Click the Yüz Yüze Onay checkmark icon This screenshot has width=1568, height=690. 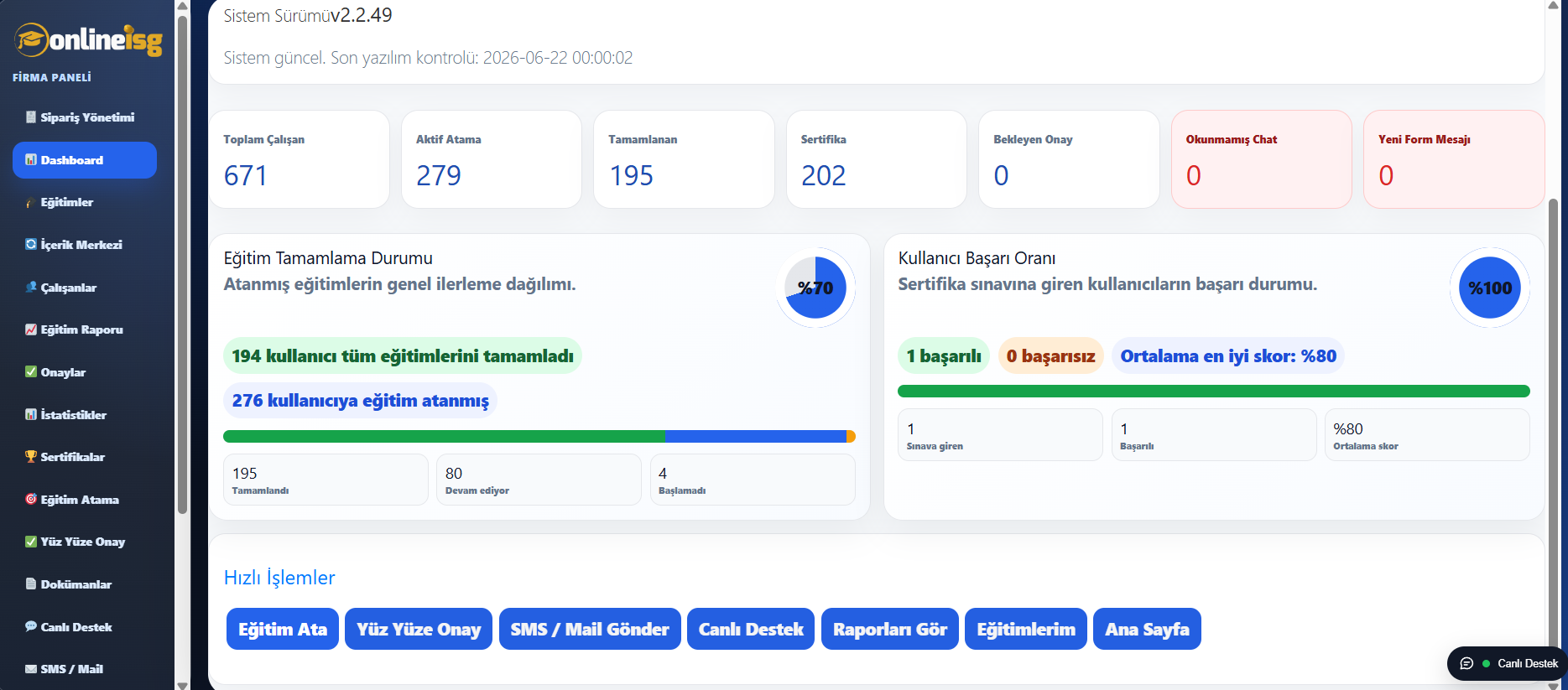pos(31,542)
